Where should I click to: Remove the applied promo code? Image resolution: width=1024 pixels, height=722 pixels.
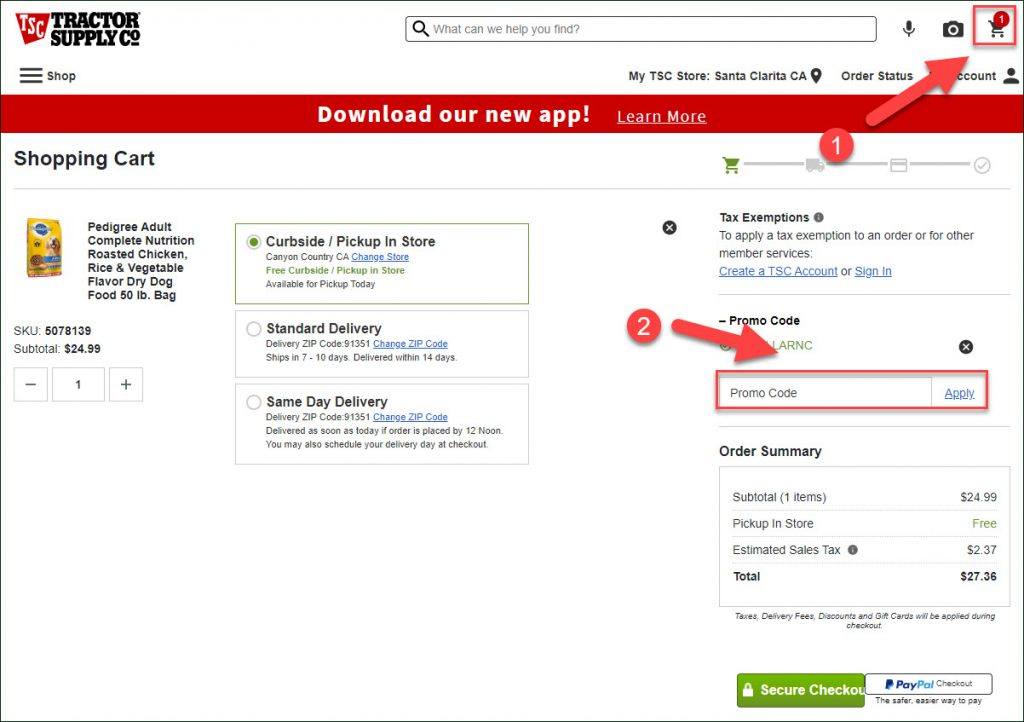coord(966,347)
